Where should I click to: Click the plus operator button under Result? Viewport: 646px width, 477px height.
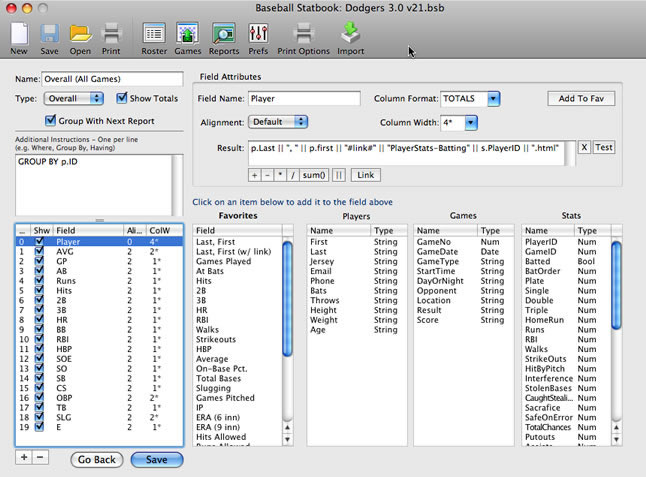point(255,175)
